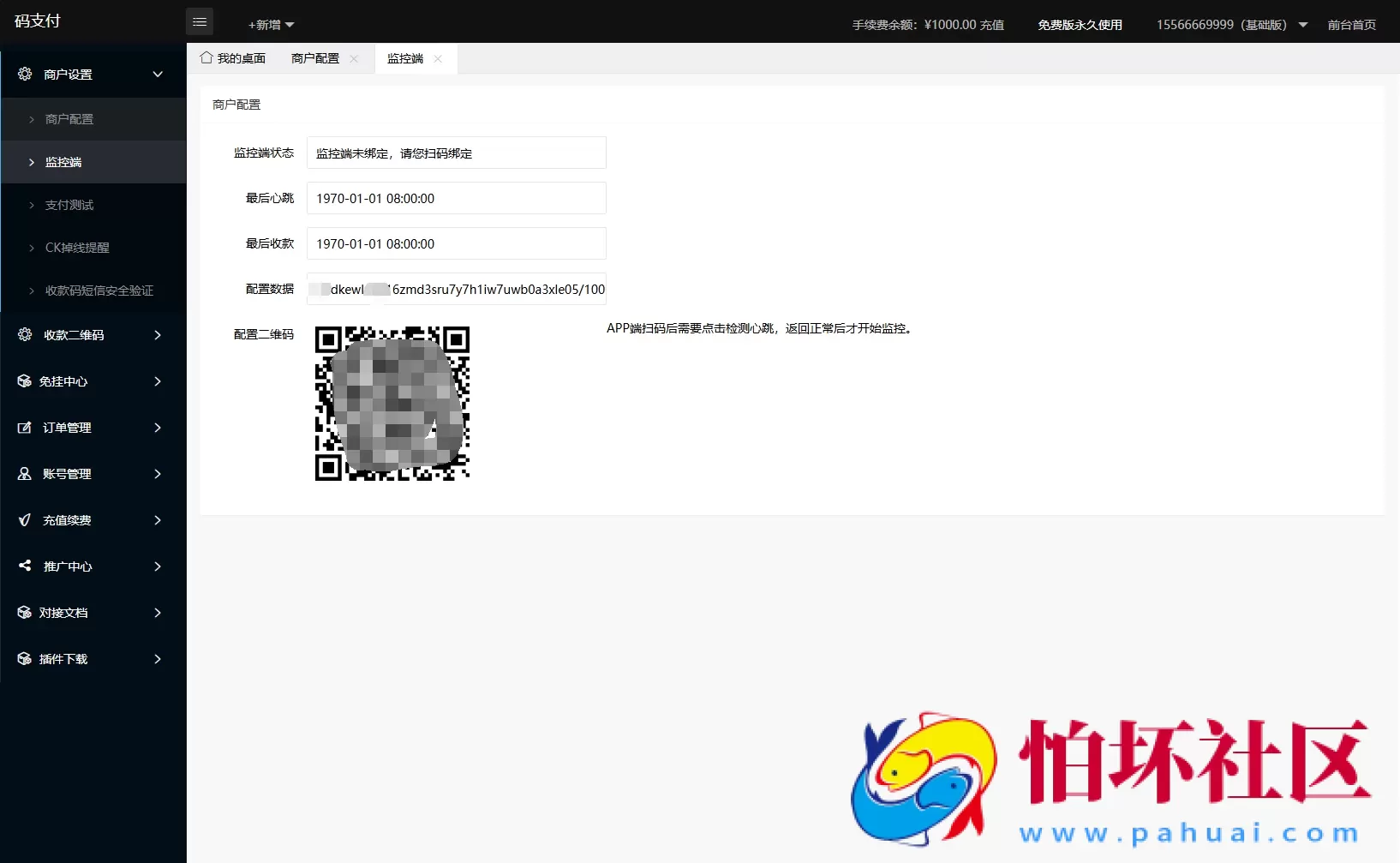Click the home icon on 我的桌面 tab
Screen dimensions: 1400x863
206,57
